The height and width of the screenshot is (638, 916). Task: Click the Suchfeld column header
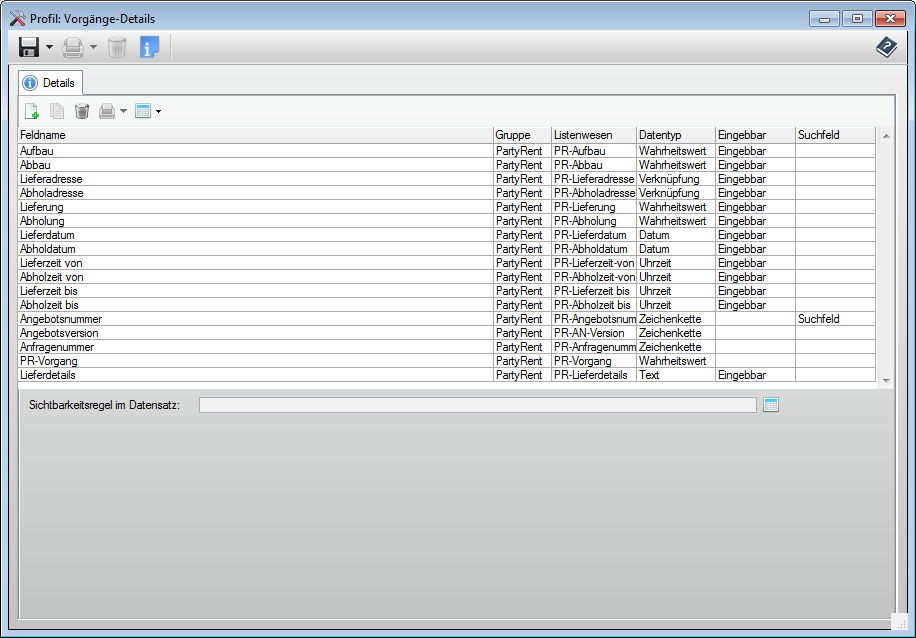pos(834,135)
